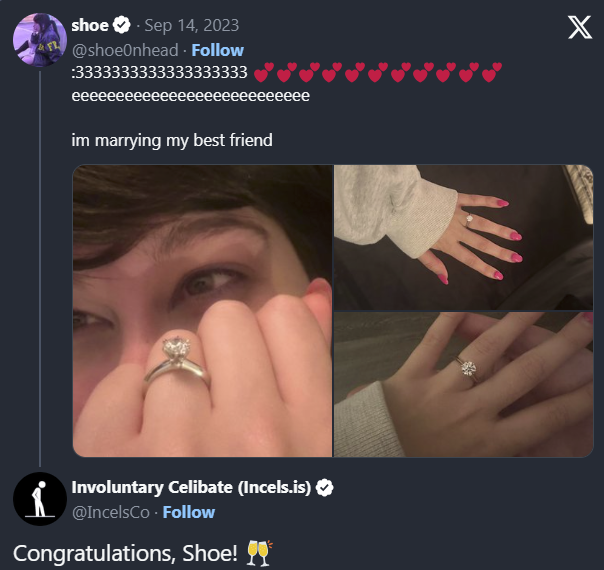Viewport: 604px width, 570px height.
Task: Click the verified badge next to shoe
Action: pos(123,25)
